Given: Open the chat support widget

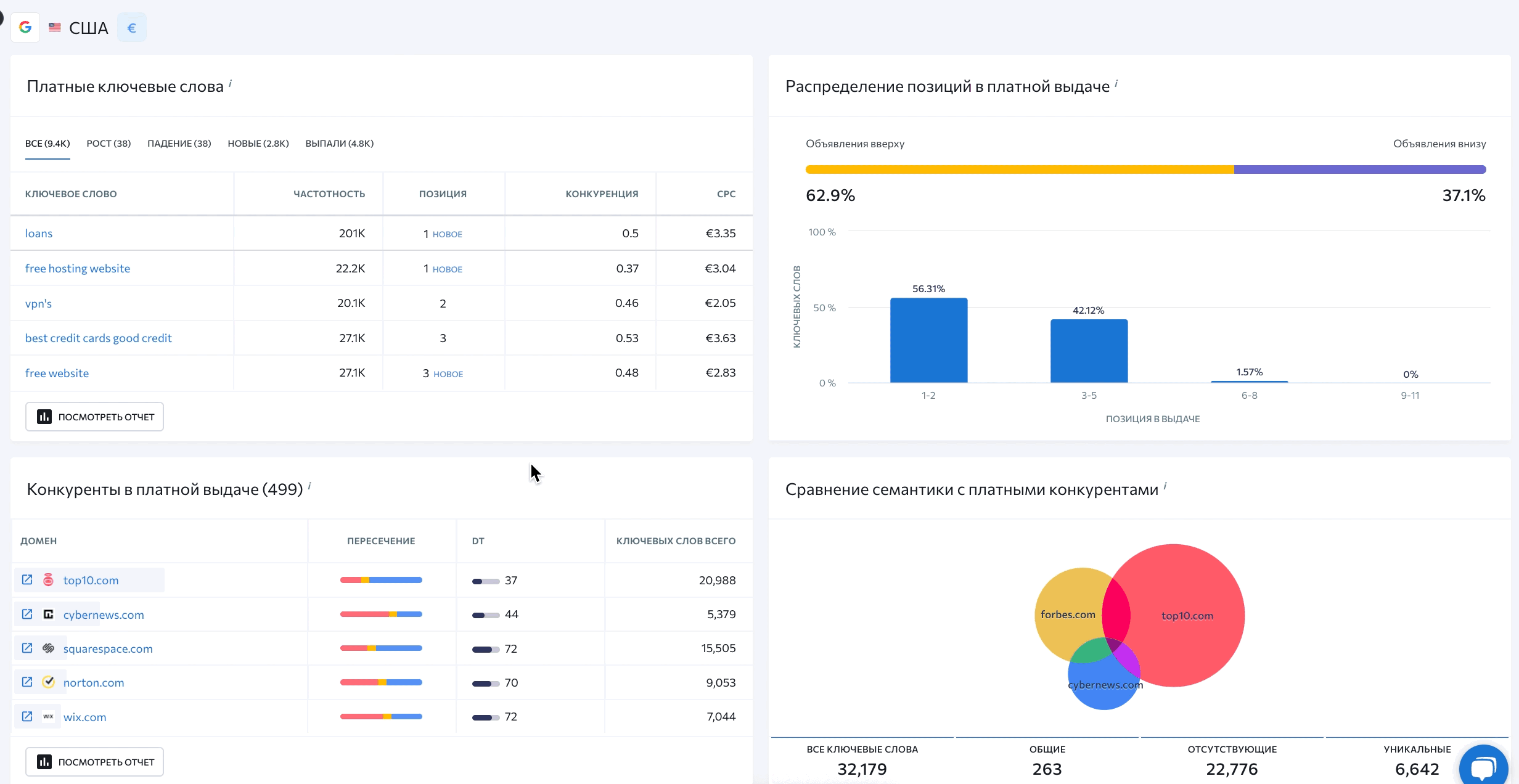Looking at the screenshot, I should click(1483, 767).
